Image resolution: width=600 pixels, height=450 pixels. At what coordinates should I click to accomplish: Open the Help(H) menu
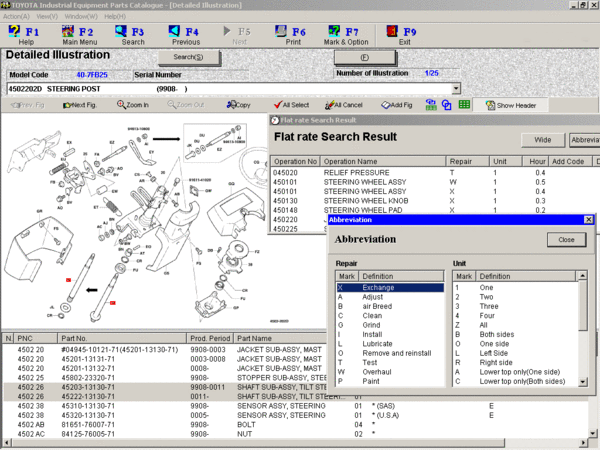[115, 16]
